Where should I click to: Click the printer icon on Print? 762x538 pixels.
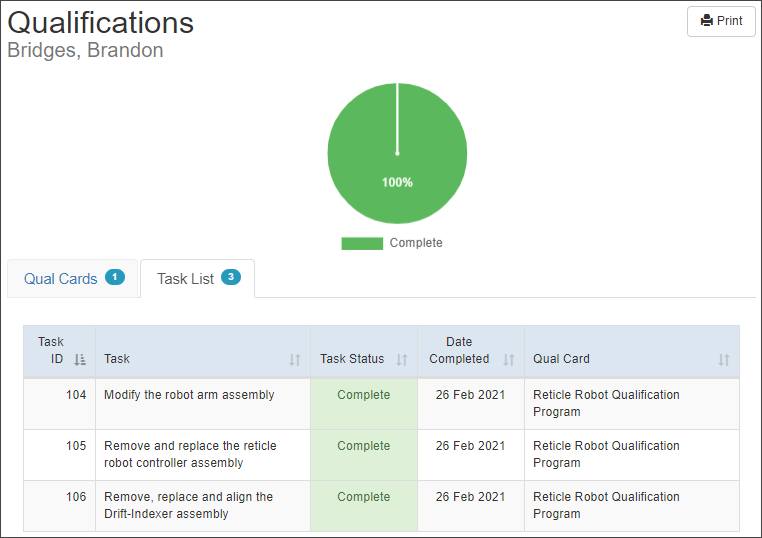707,21
